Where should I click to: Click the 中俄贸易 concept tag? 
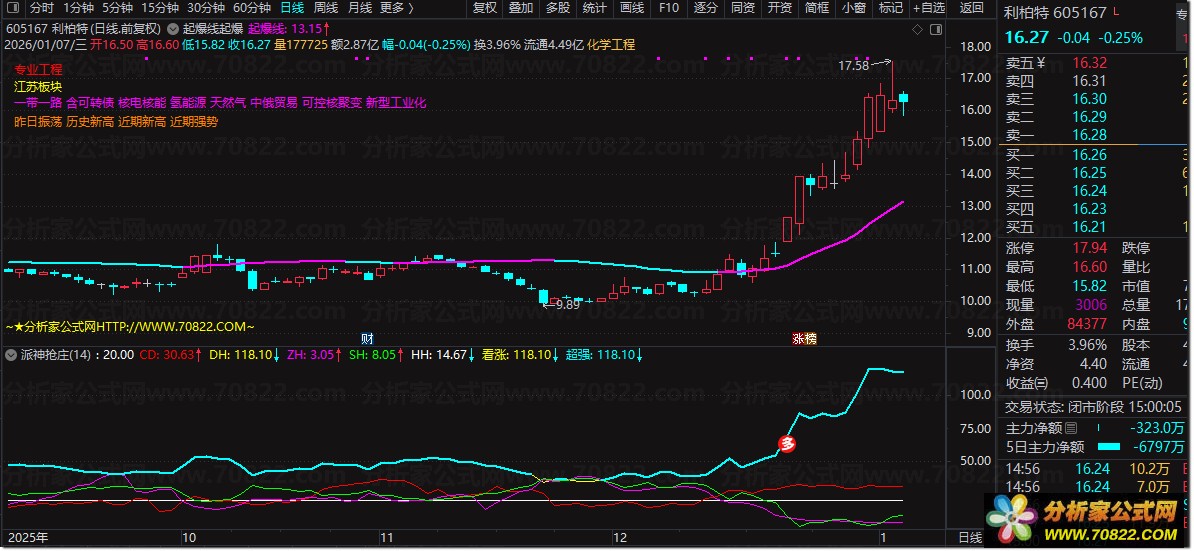point(274,104)
